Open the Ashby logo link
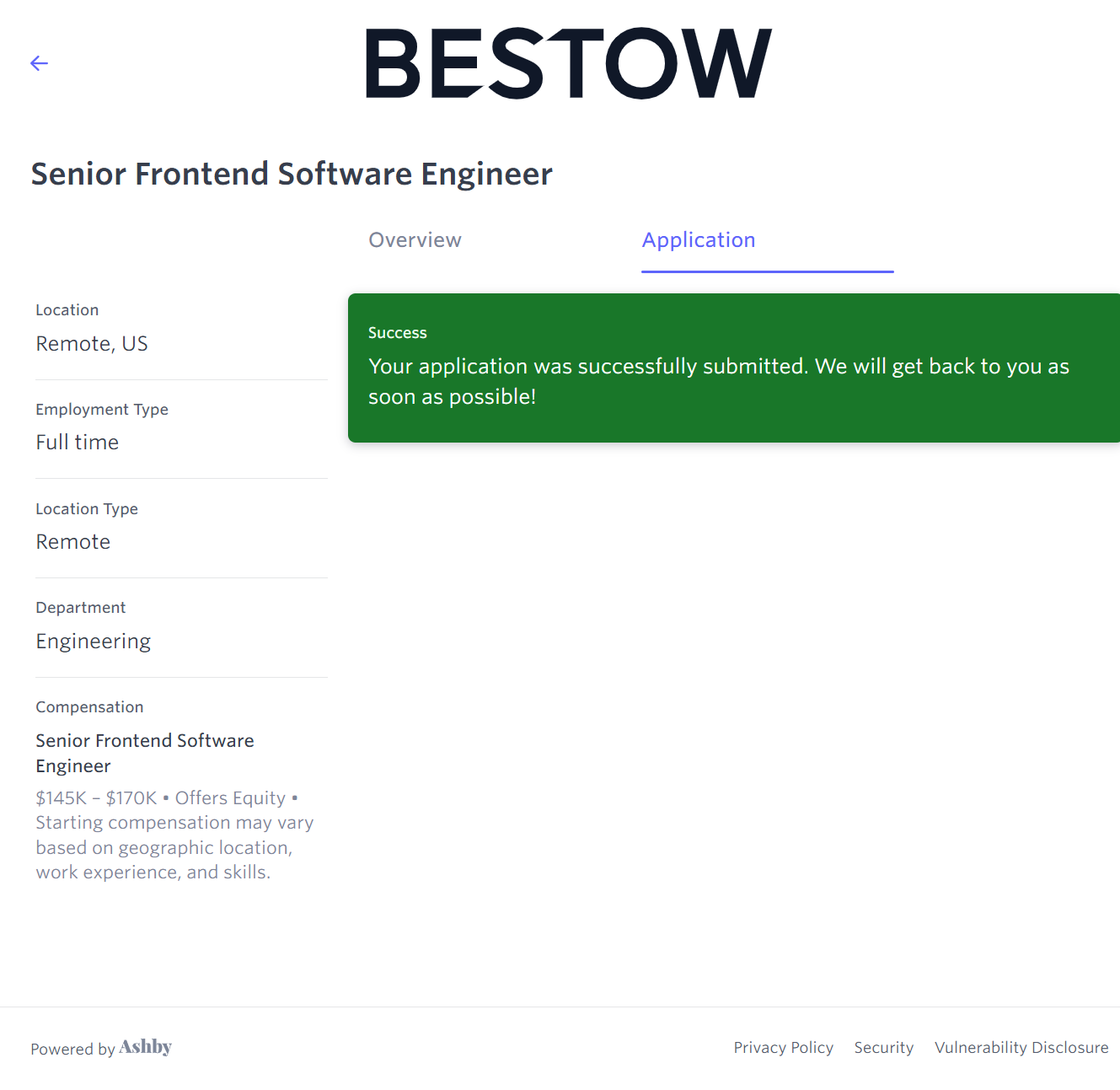1120x1090 pixels. point(146,1047)
